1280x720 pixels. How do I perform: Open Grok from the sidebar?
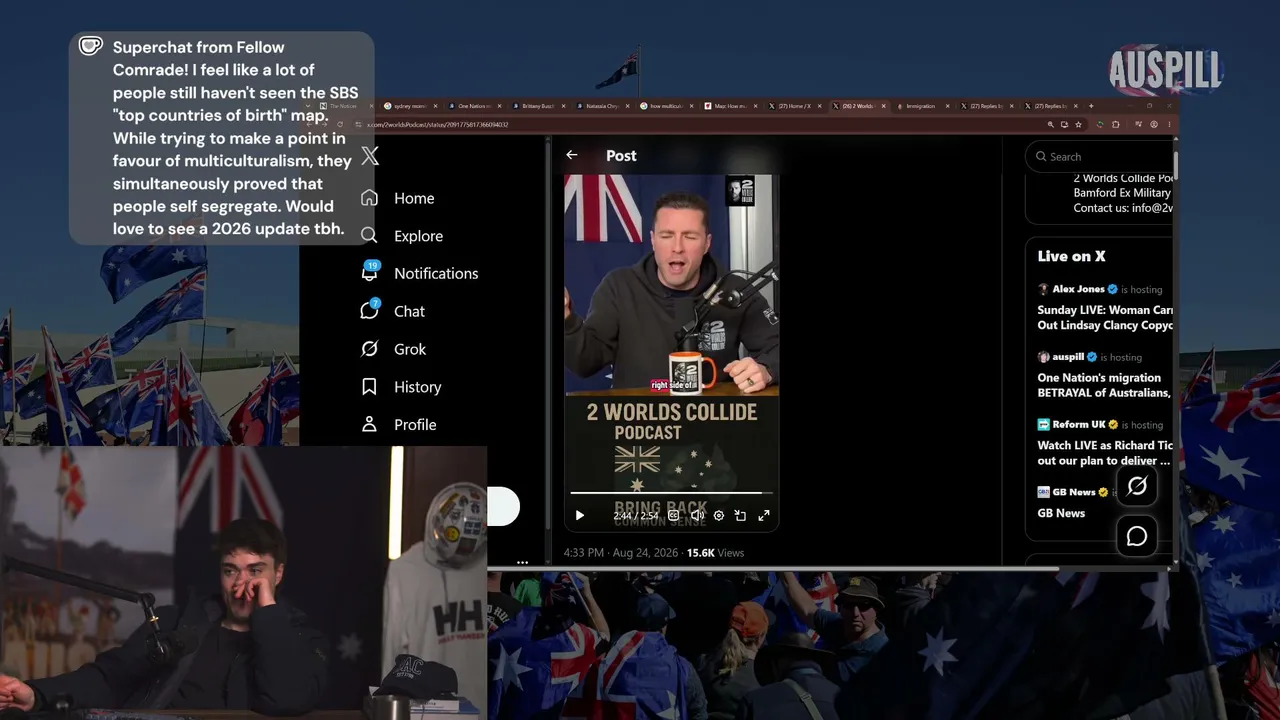coord(393,349)
